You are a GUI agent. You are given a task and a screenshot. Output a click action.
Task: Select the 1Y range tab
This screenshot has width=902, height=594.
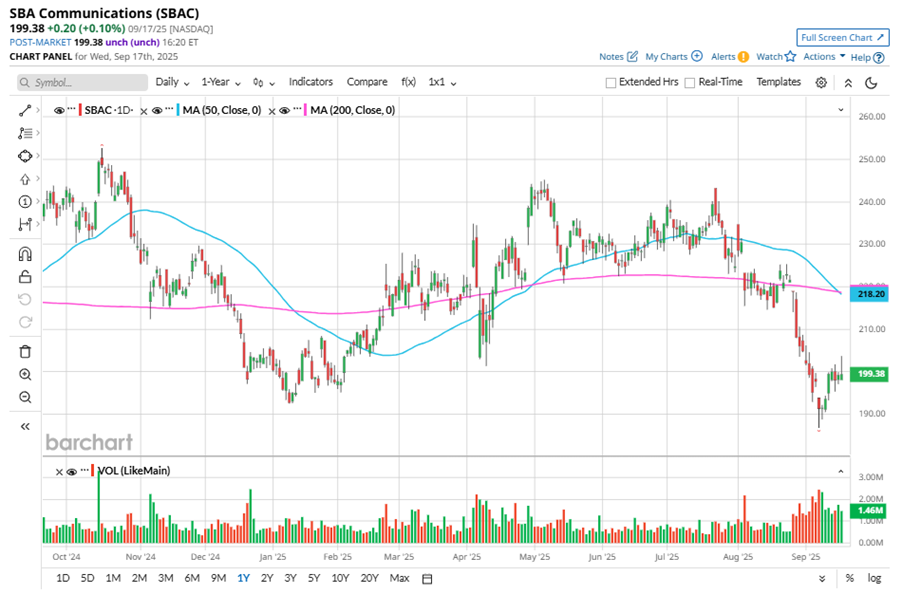point(243,578)
